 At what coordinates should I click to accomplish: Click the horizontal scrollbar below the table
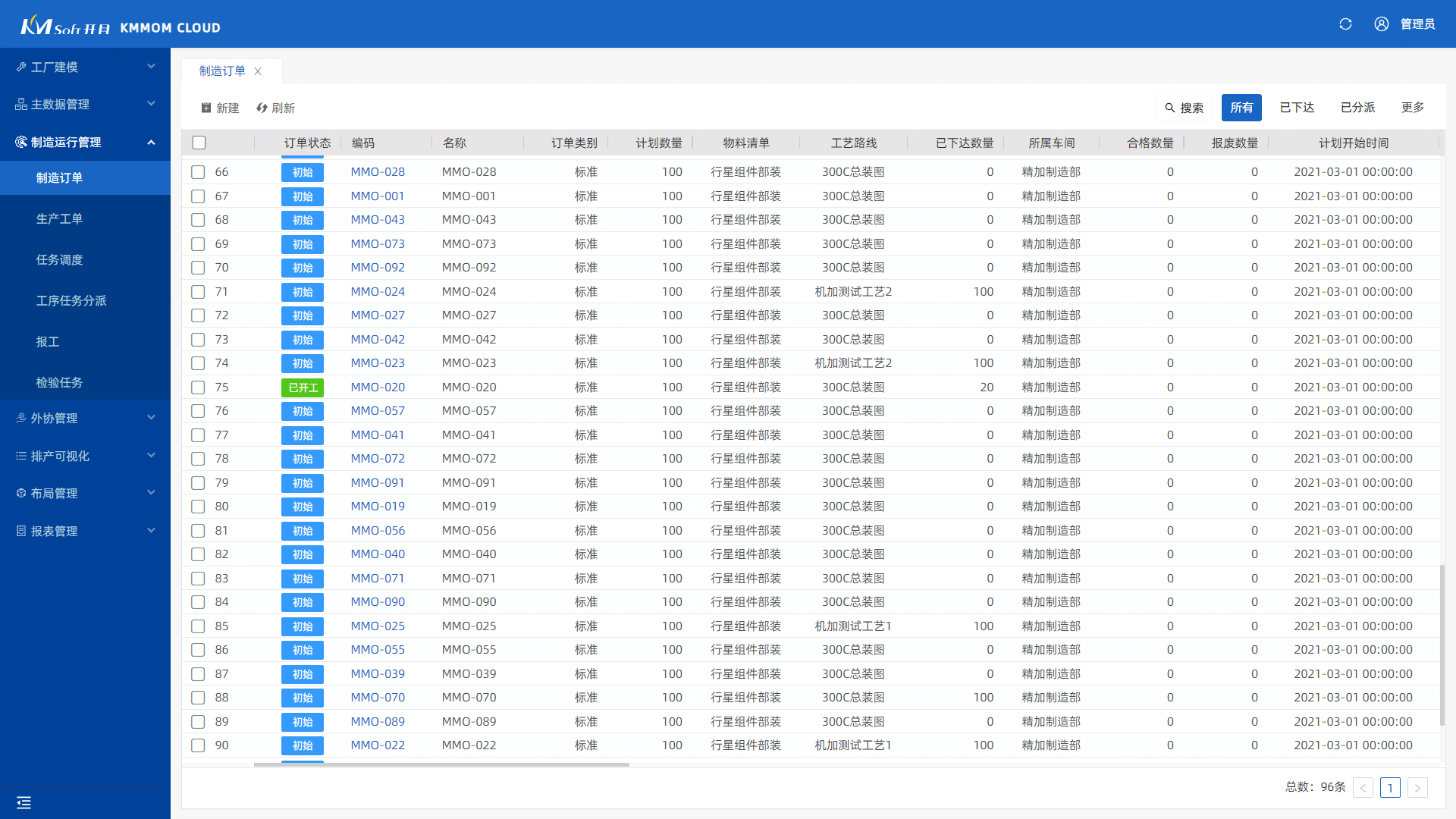click(441, 764)
